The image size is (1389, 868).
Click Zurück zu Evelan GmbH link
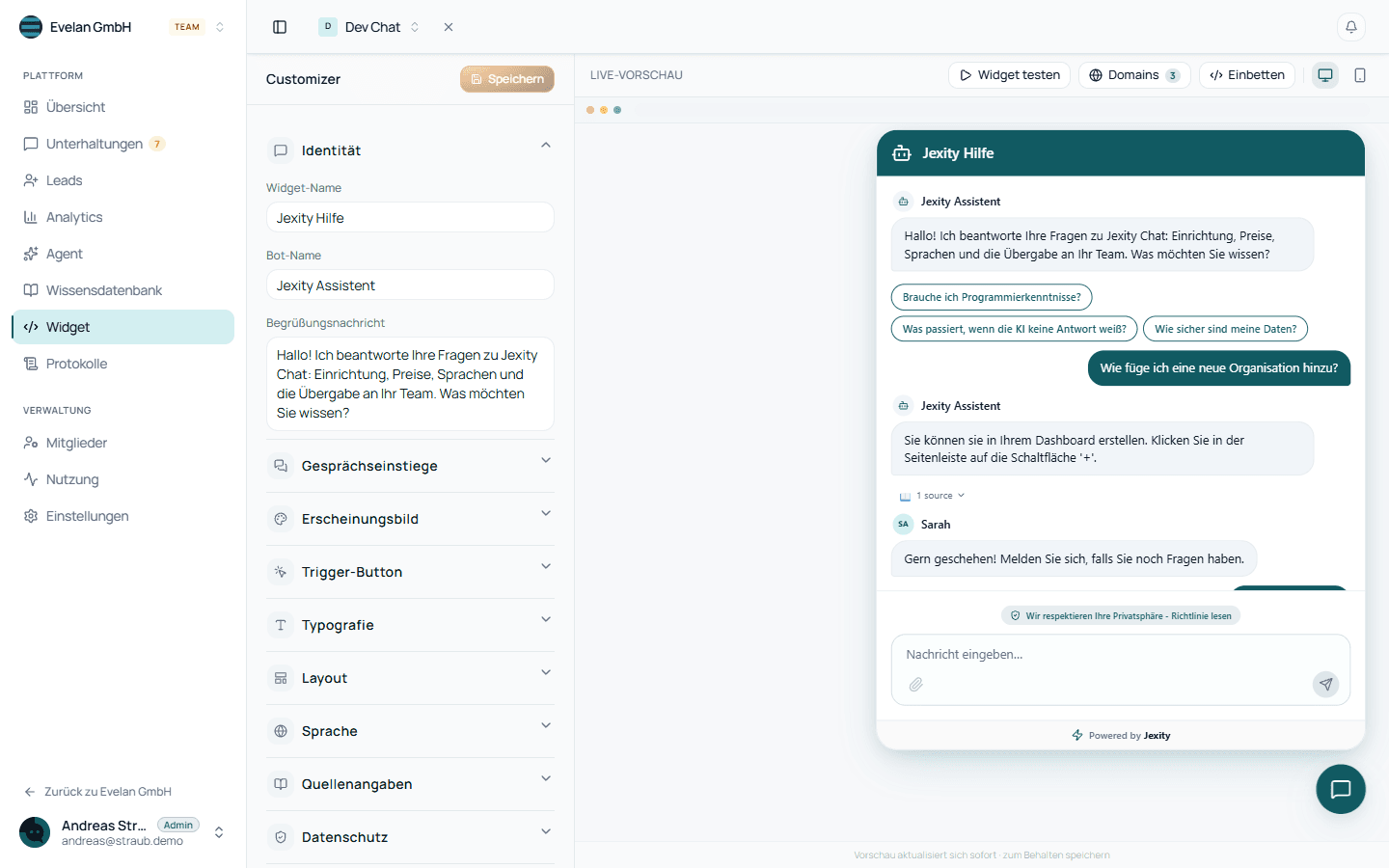(x=97, y=792)
